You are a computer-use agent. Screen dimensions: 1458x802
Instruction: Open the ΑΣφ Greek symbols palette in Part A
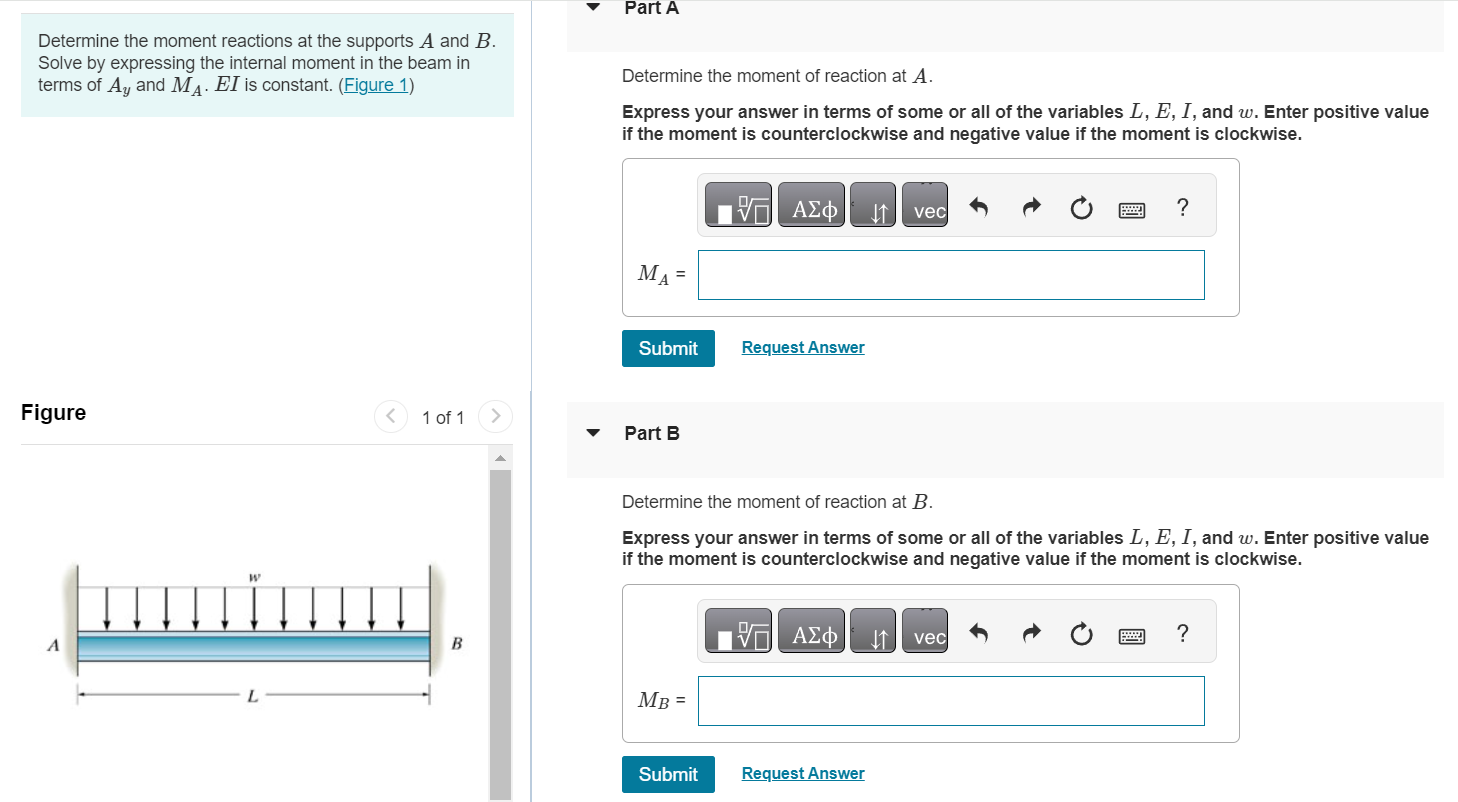[810, 204]
